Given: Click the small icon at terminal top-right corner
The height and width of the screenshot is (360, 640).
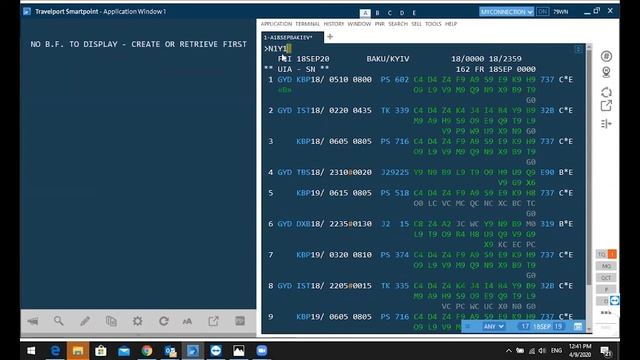Looking at the screenshot, I should (x=578, y=49).
